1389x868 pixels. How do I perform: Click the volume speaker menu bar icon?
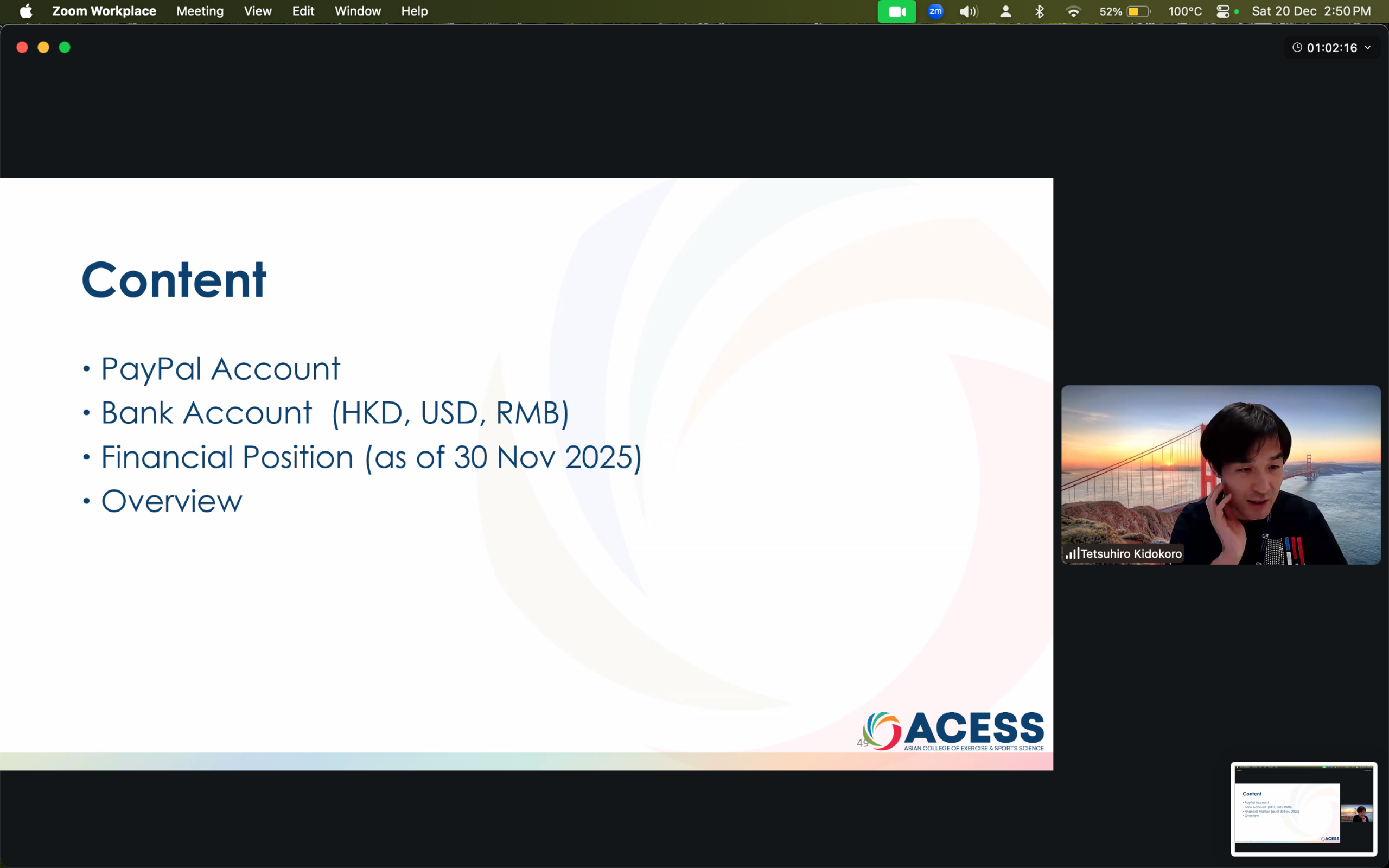[969, 11]
